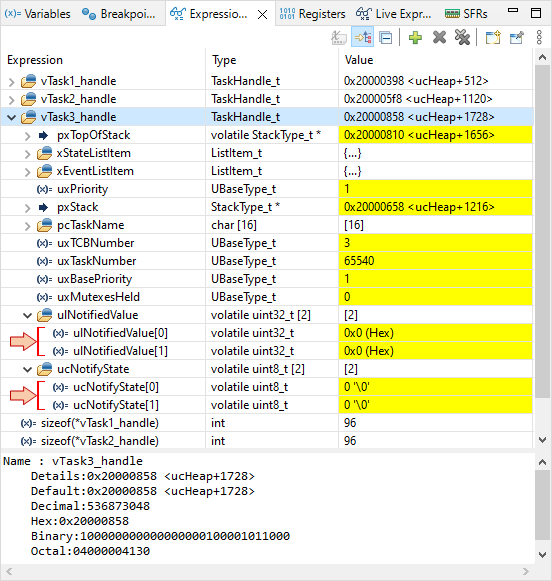Open the View Menu three-dots icon
Viewport: 552px width, 581px height.
[539, 37]
